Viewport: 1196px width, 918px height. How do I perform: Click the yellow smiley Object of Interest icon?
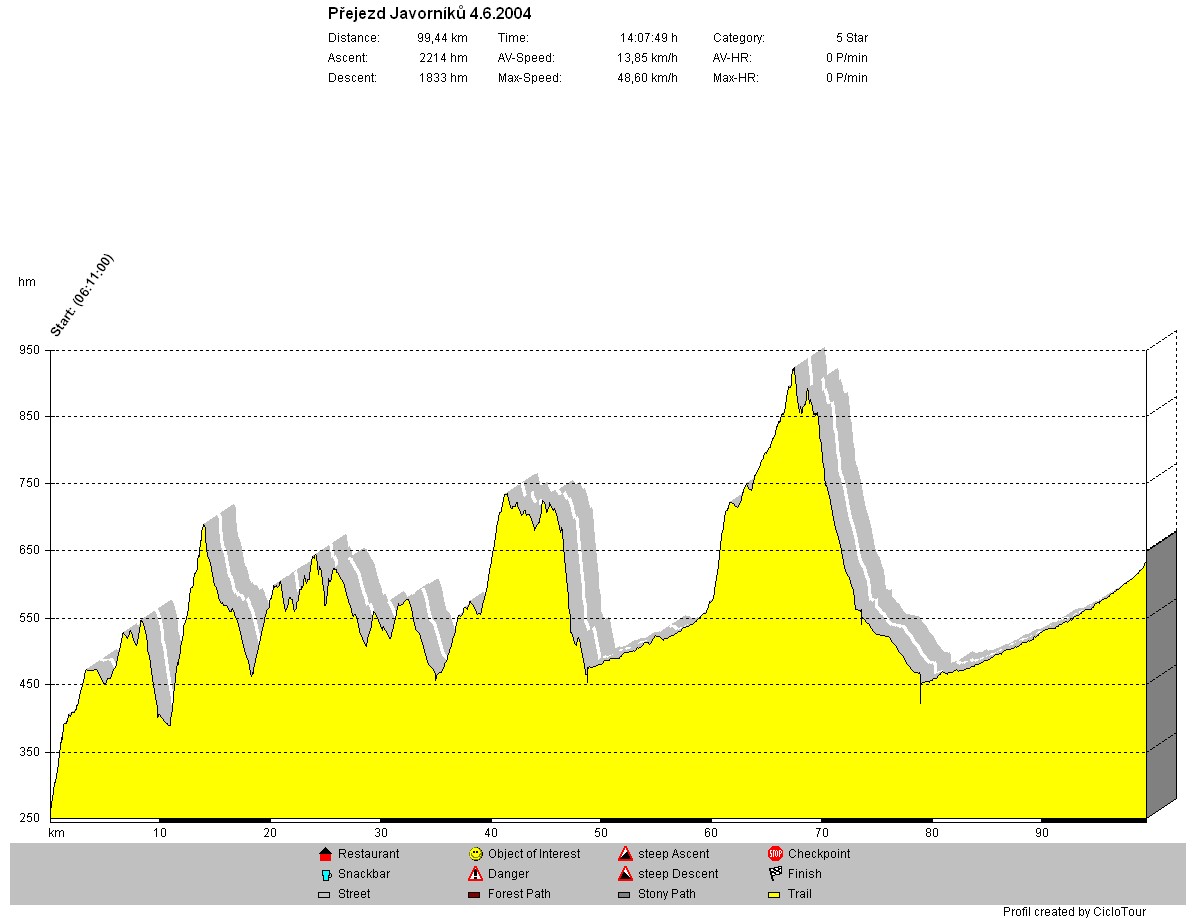[x=475, y=854]
